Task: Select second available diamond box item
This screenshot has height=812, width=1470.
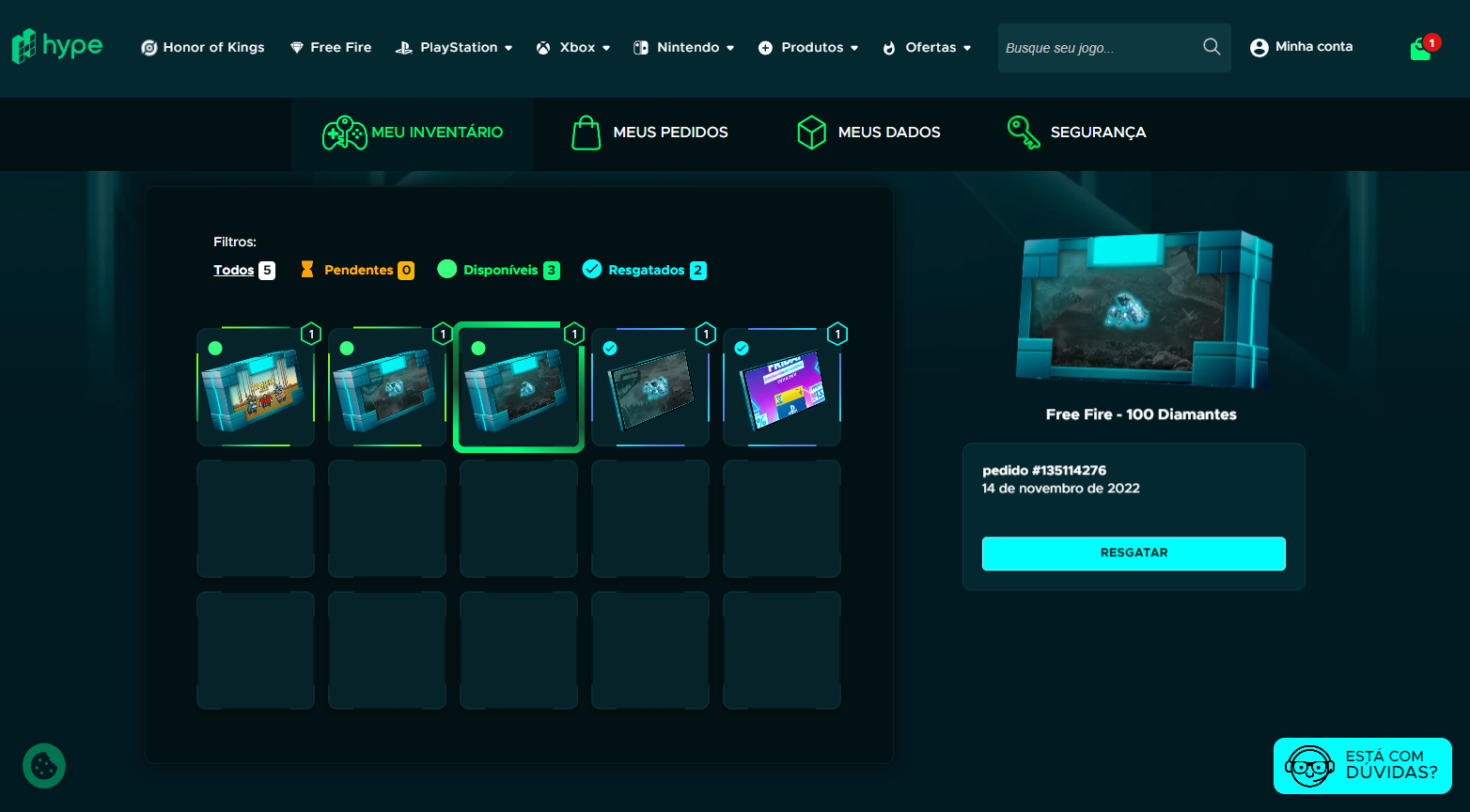Action: click(387, 387)
